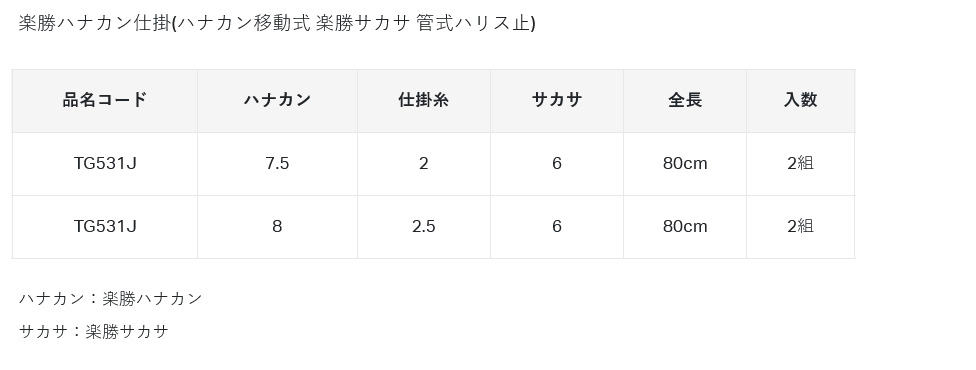Screen dimensions: 976x370
Task: Click the ハナカン column header
Action: (x=277, y=100)
